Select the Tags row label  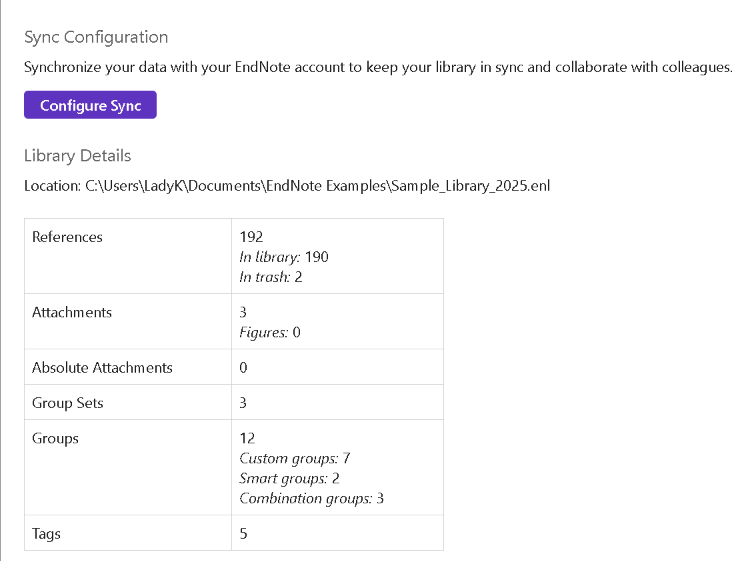click(x=46, y=534)
